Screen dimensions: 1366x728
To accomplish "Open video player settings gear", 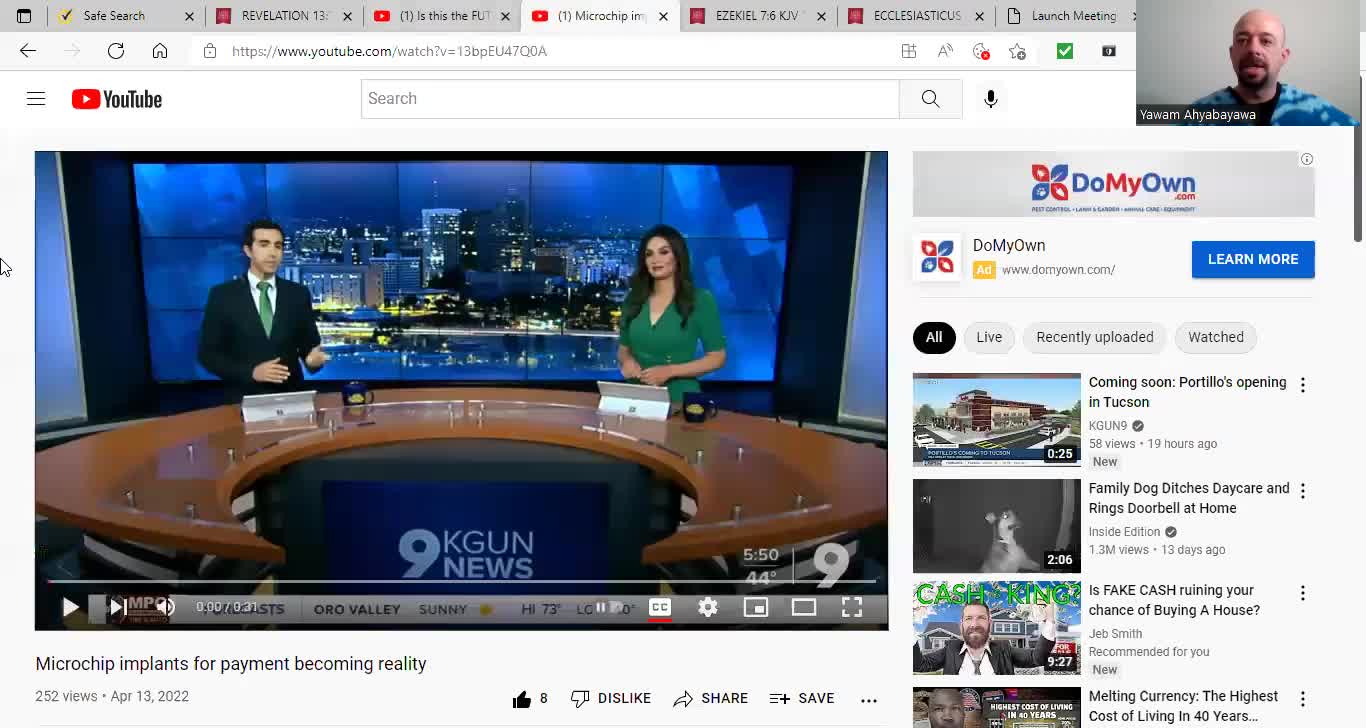I will coord(708,607).
